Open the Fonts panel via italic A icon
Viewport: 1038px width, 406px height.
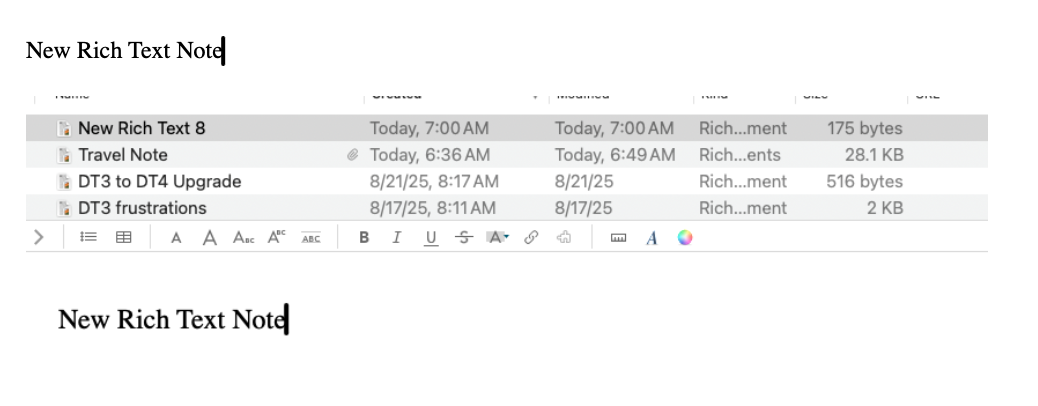[x=652, y=238]
